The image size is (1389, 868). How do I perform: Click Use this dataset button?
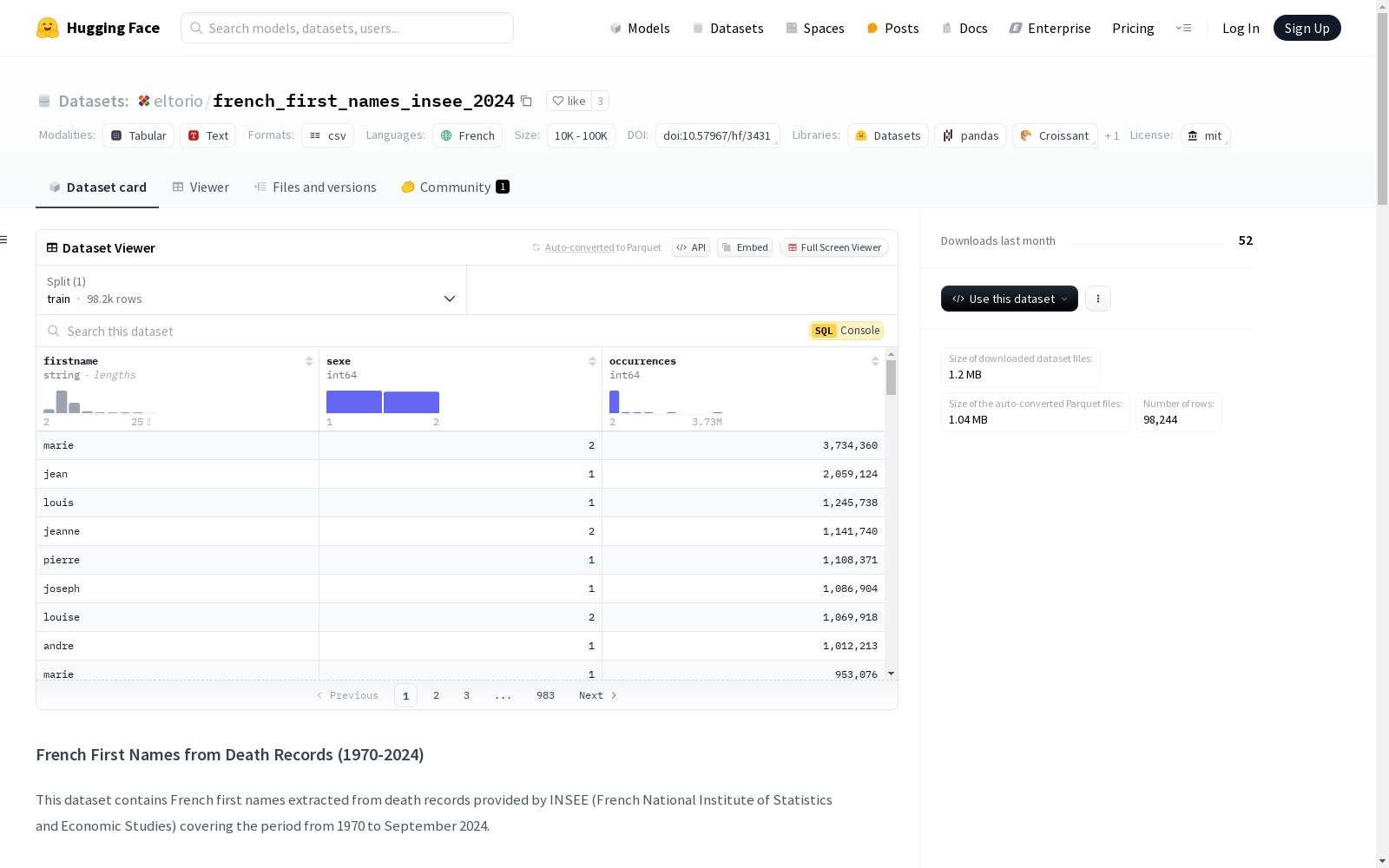(x=1010, y=299)
